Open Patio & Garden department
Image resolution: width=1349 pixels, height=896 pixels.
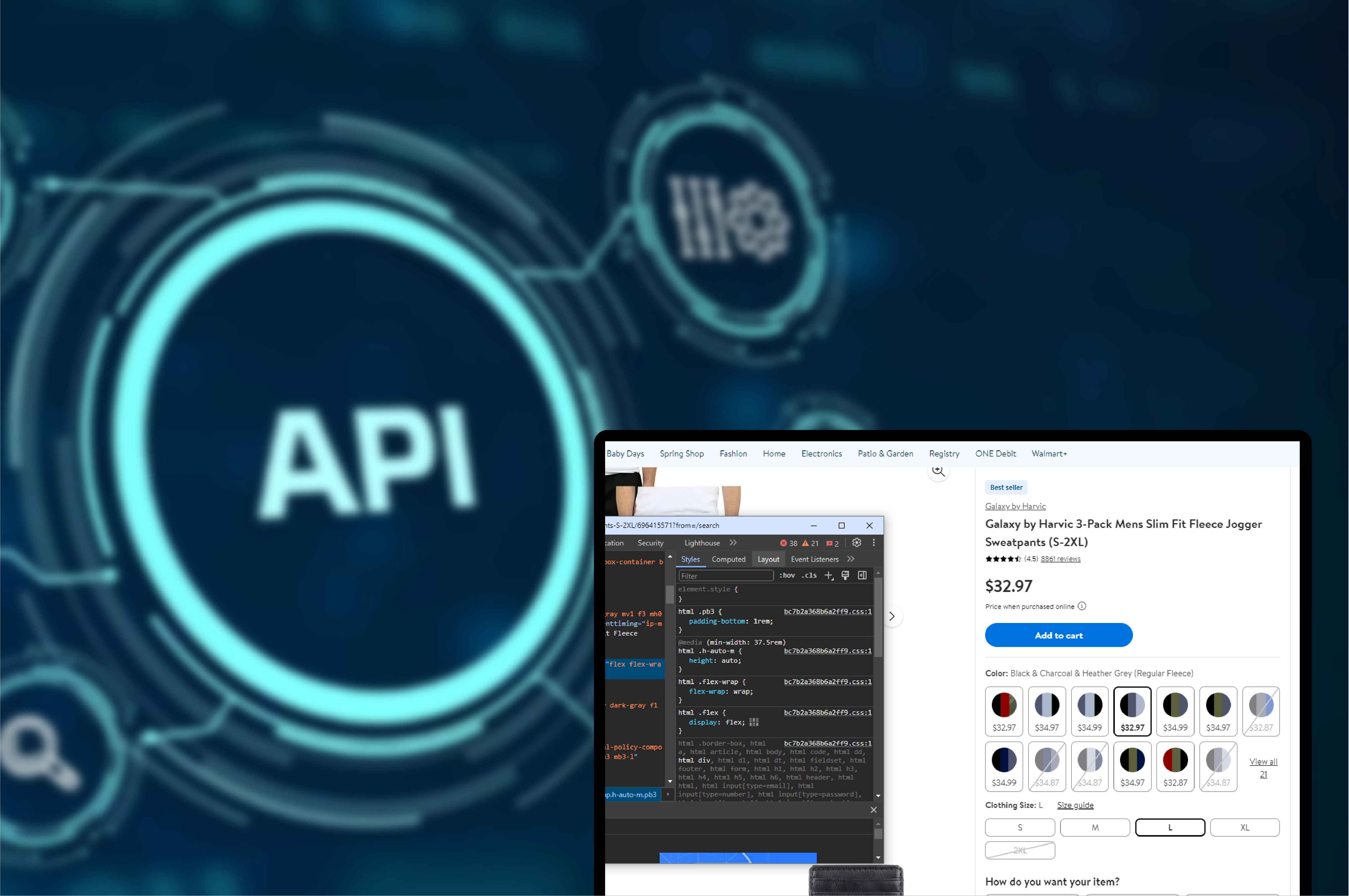(885, 453)
